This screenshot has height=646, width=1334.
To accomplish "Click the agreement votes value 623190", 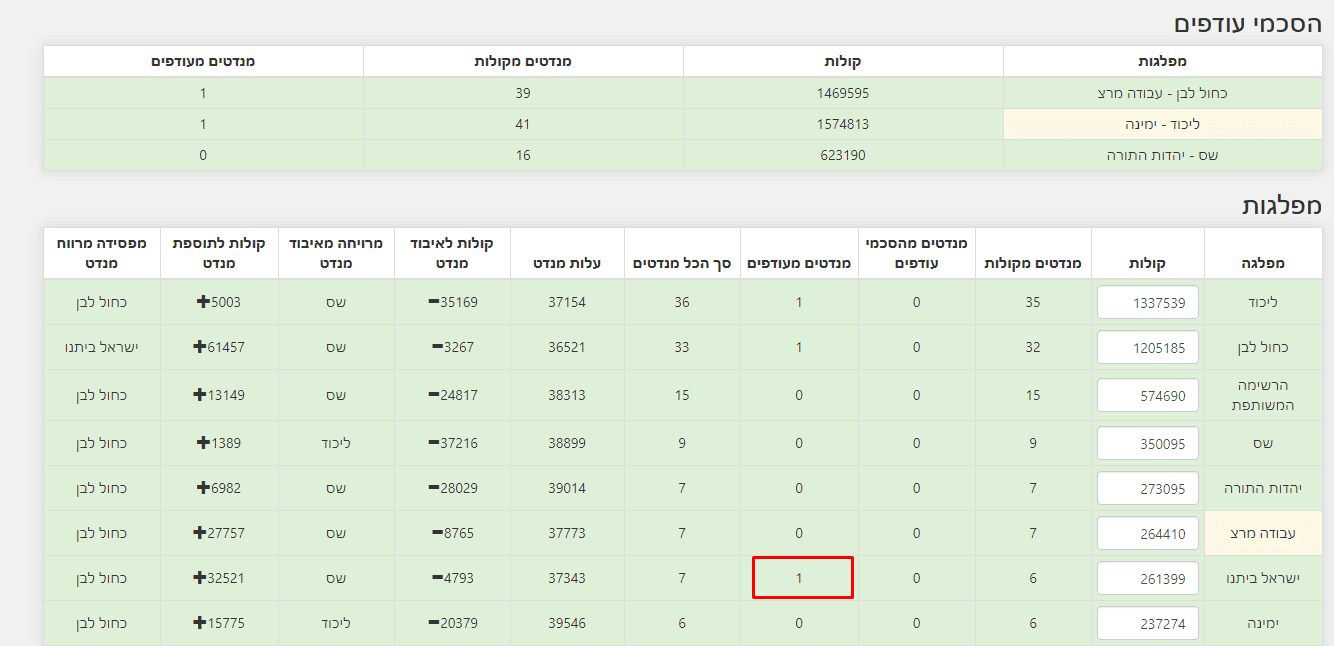I will pos(843,155).
